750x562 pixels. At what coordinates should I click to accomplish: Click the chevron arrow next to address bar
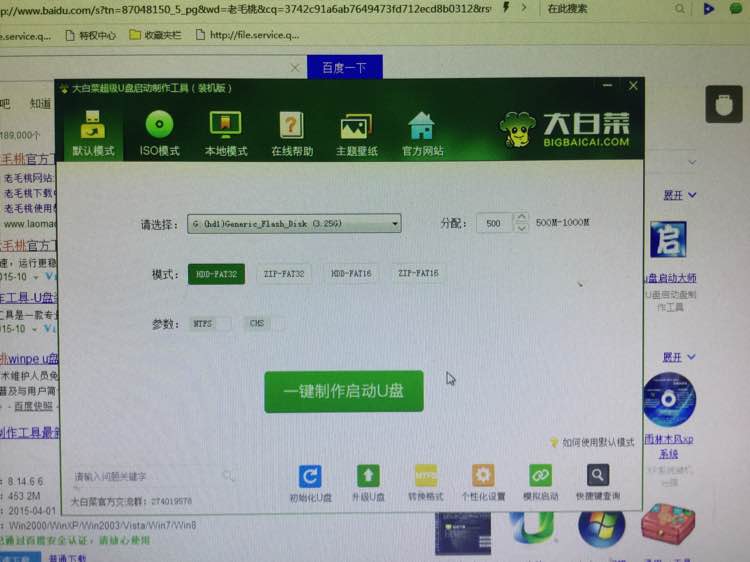click(524, 8)
